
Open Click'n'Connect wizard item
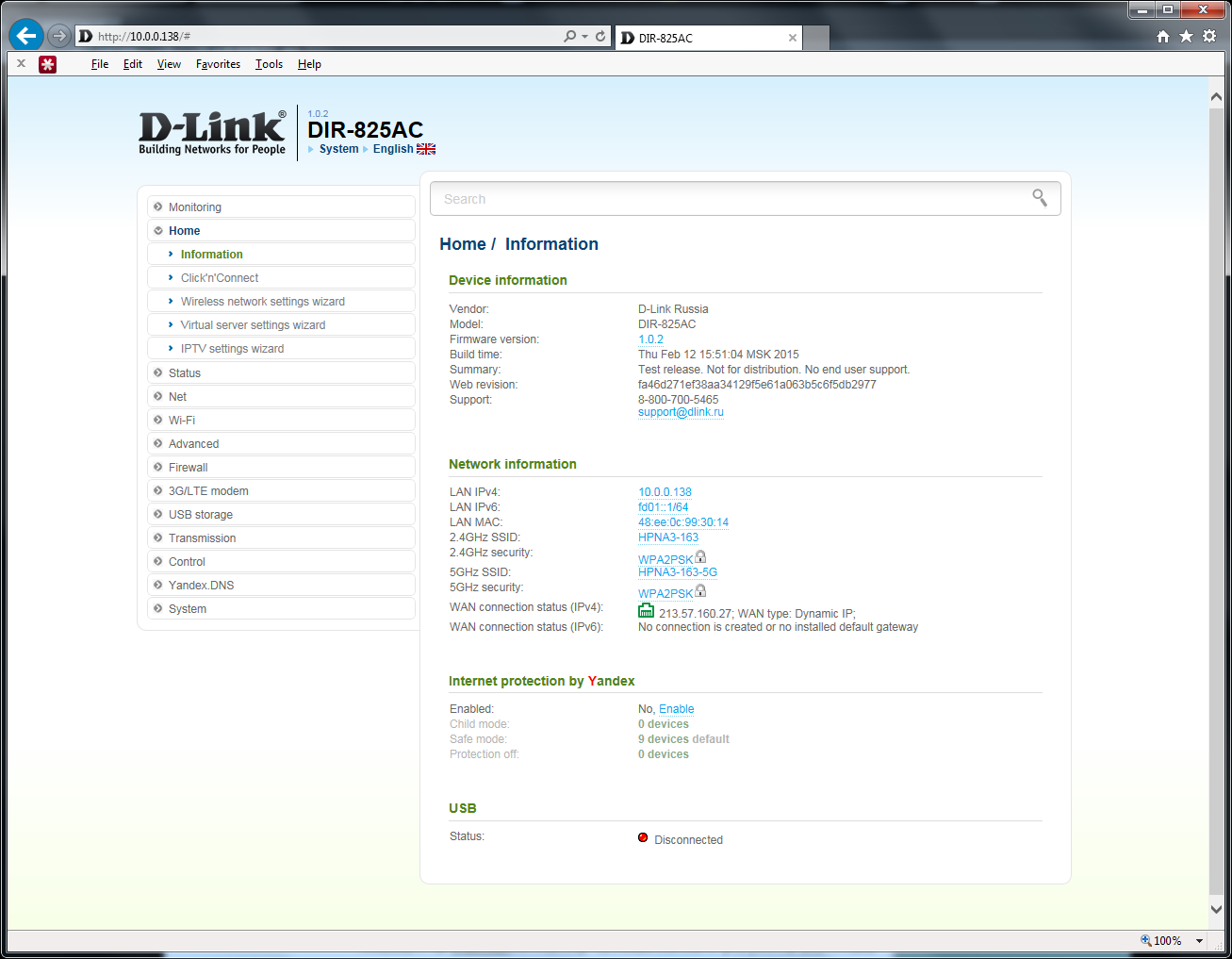[220, 278]
